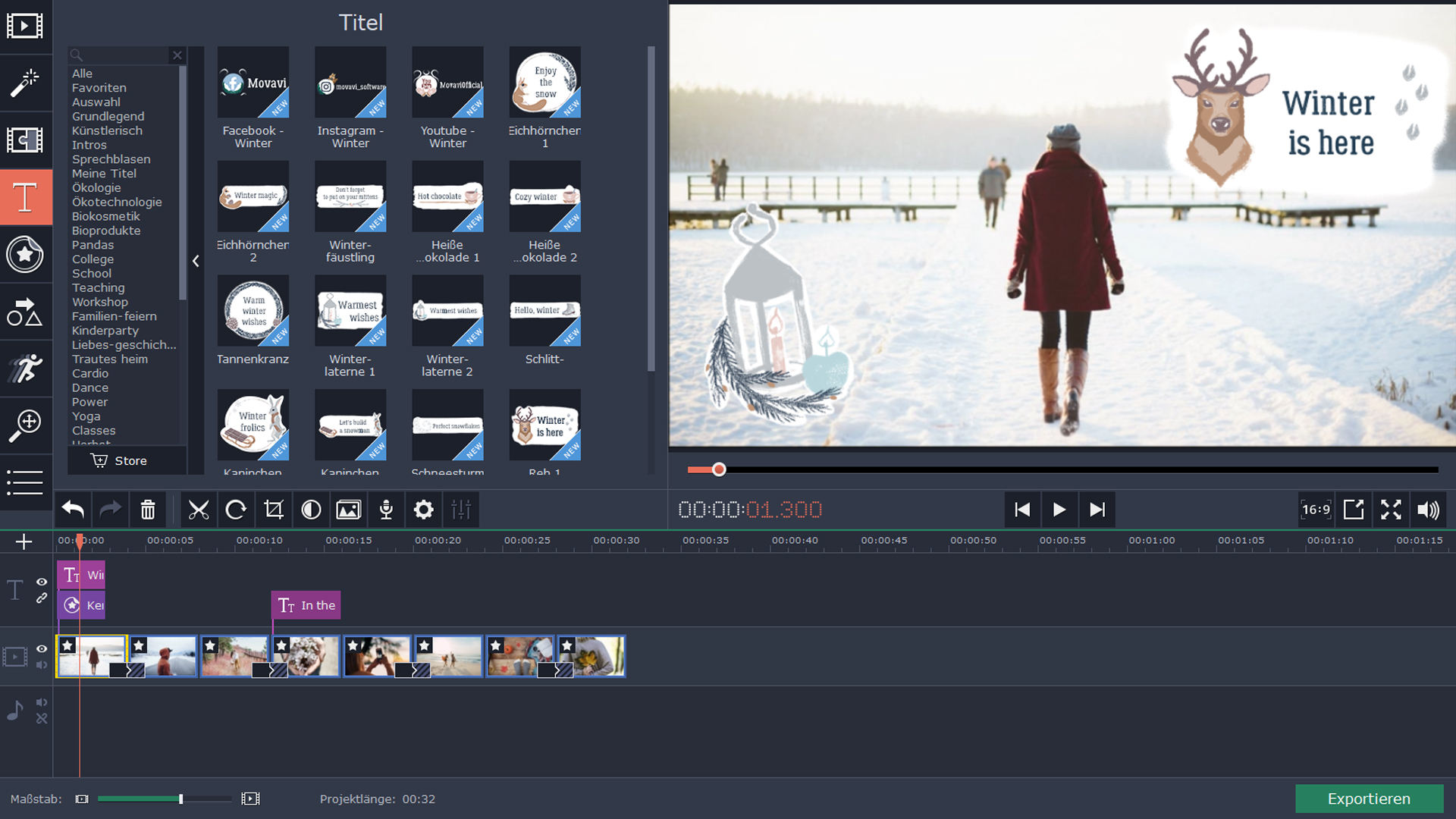Select the Intros category
Image resolution: width=1456 pixels, height=819 pixels.
tap(89, 145)
